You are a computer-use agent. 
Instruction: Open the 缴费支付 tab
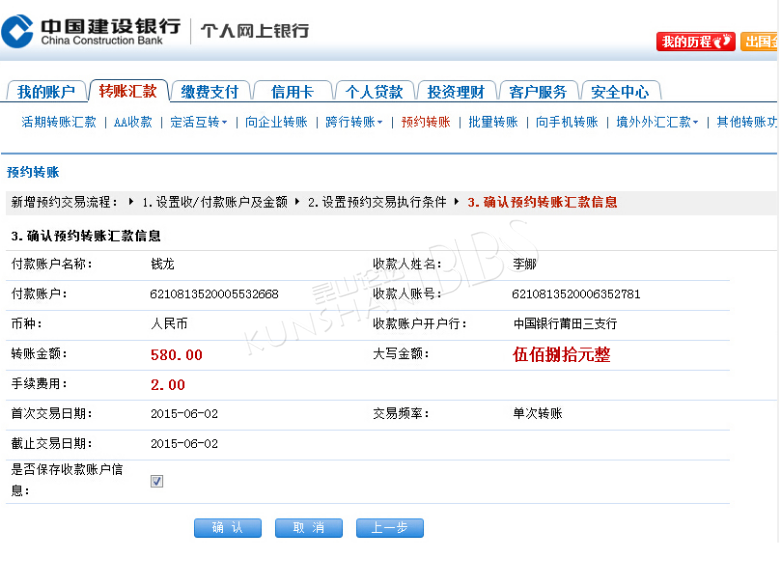210,92
